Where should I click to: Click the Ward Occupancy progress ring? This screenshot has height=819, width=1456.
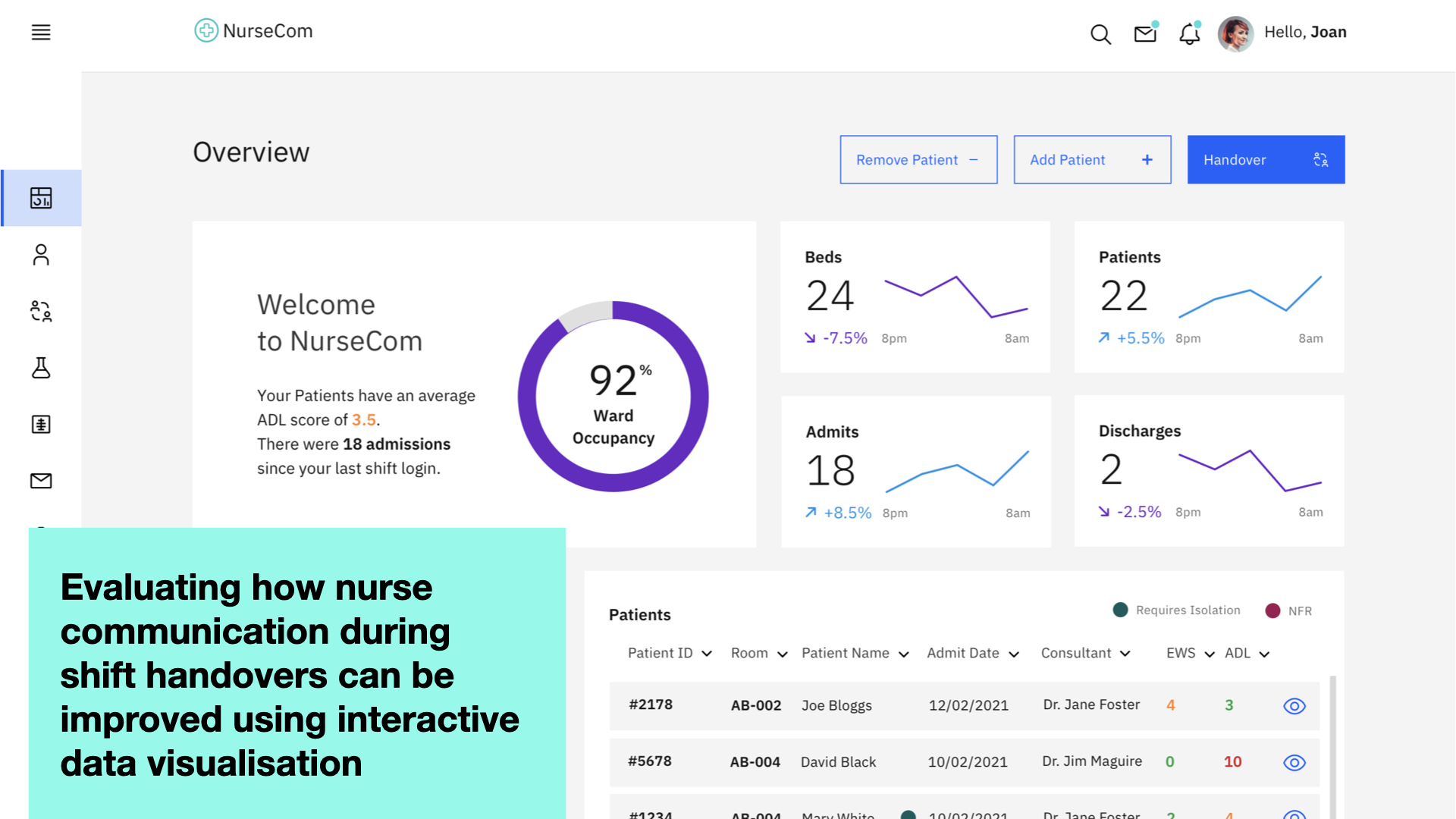click(x=613, y=397)
